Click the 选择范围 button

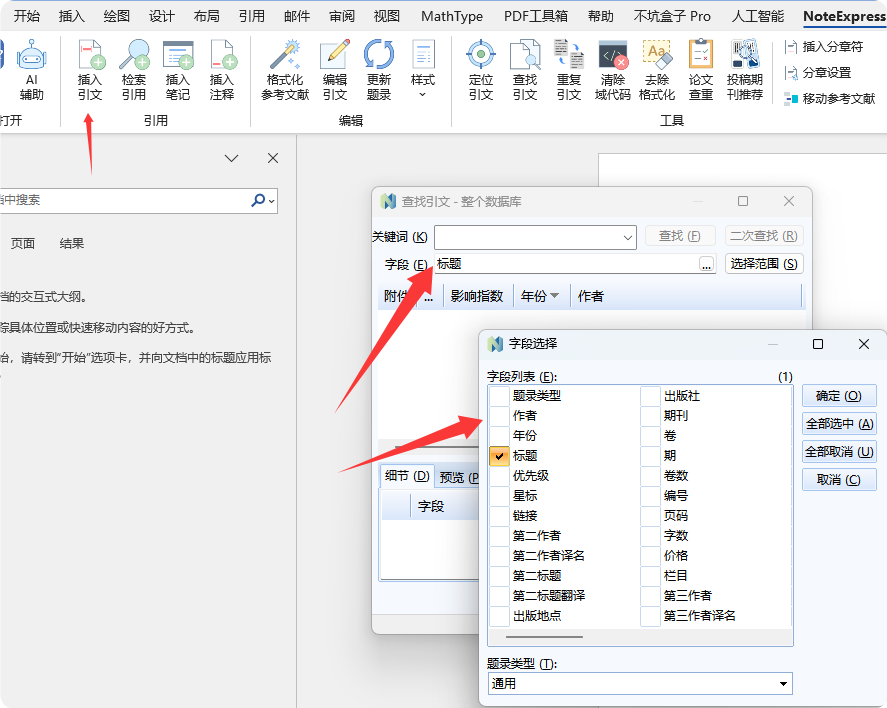[x=764, y=264]
